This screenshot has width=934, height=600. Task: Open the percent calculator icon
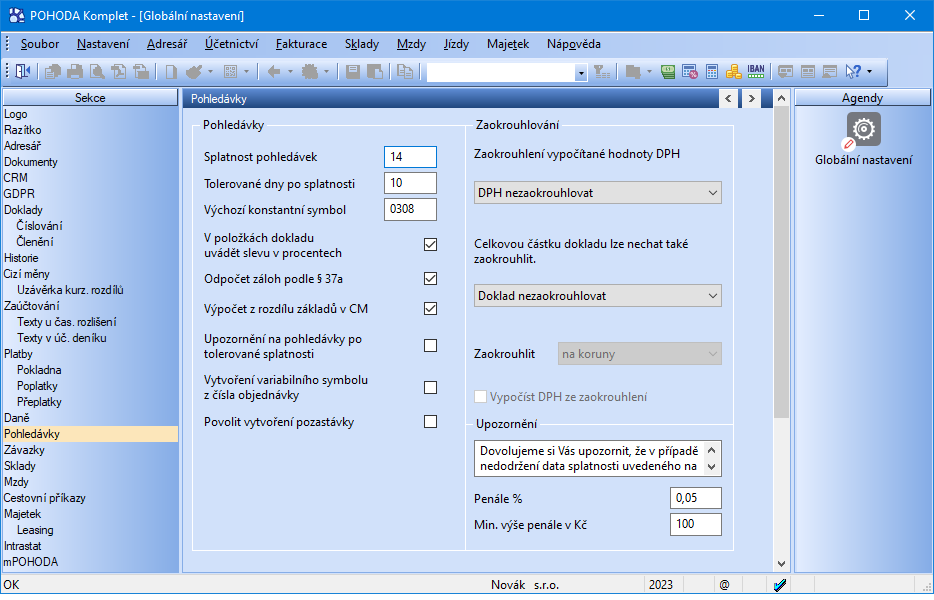coord(690,72)
